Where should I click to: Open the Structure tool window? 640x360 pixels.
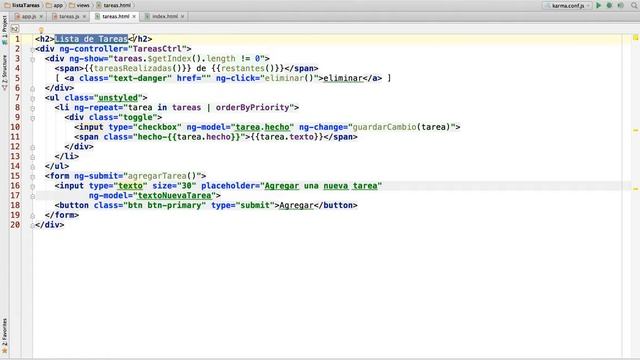4,73
